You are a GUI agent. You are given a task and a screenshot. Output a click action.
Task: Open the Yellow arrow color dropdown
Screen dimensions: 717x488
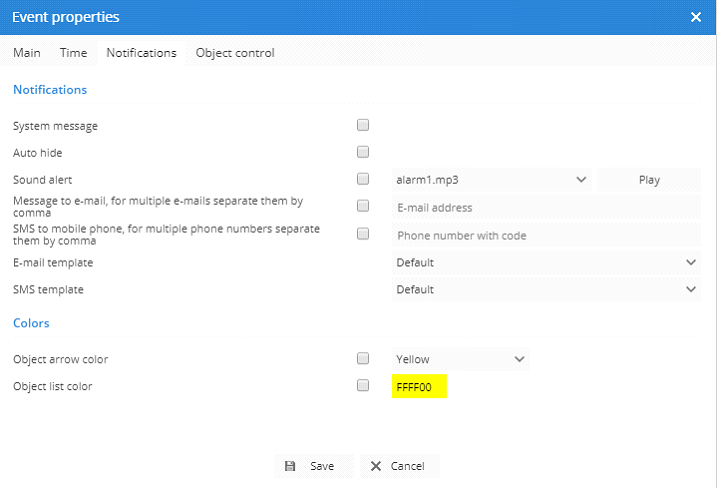click(x=460, y=359)
